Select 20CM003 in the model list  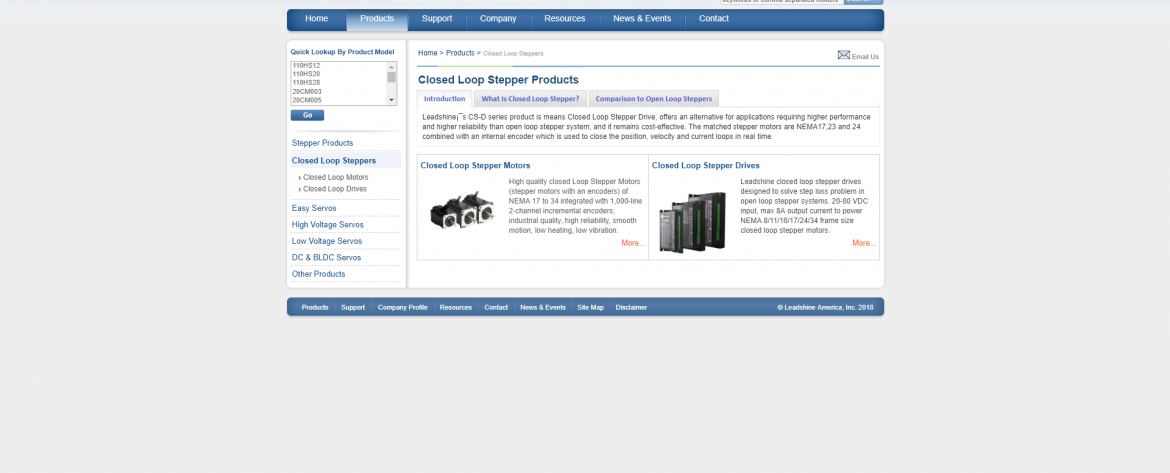point(307,91)
